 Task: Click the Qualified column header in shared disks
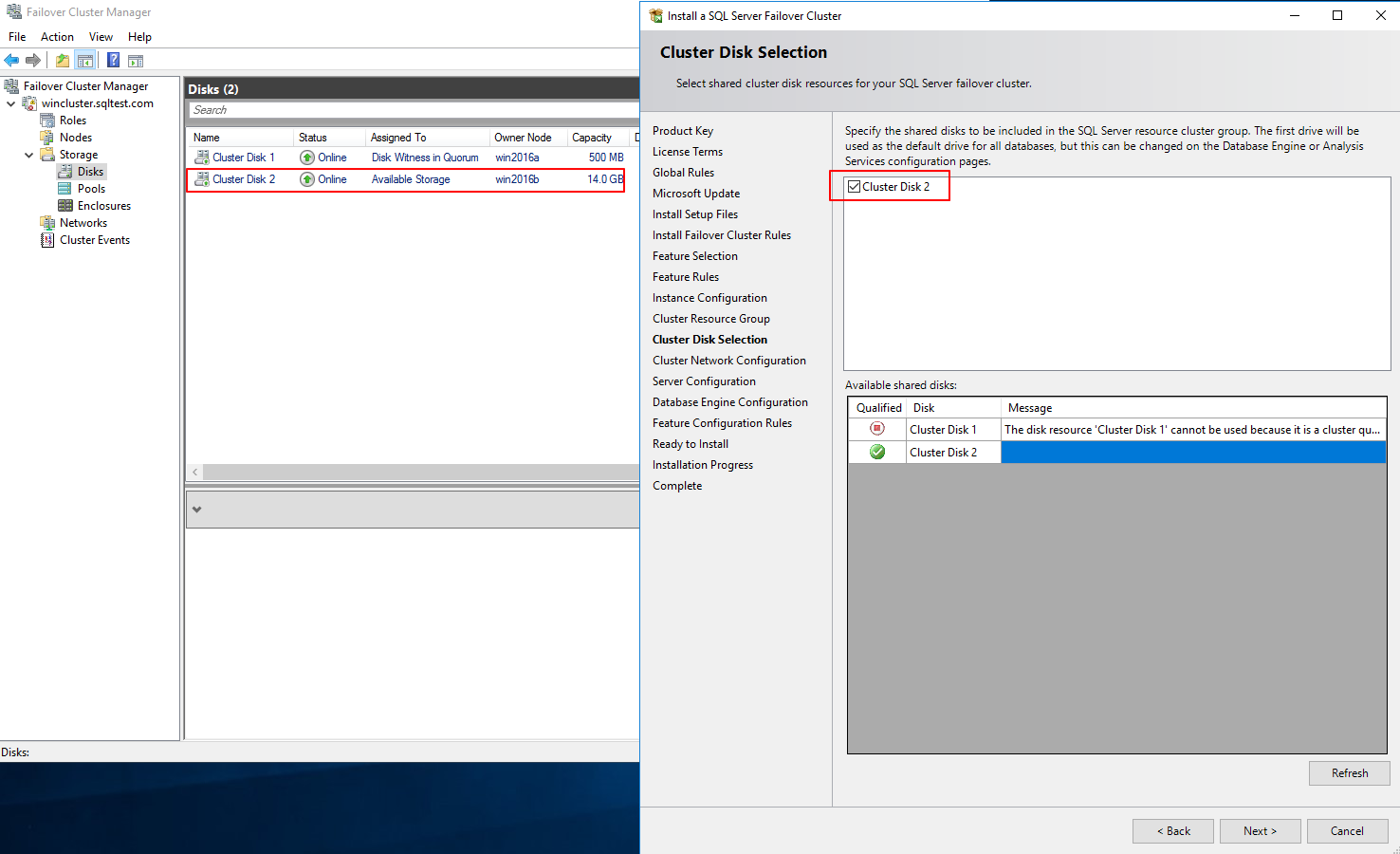click(878, 408)
